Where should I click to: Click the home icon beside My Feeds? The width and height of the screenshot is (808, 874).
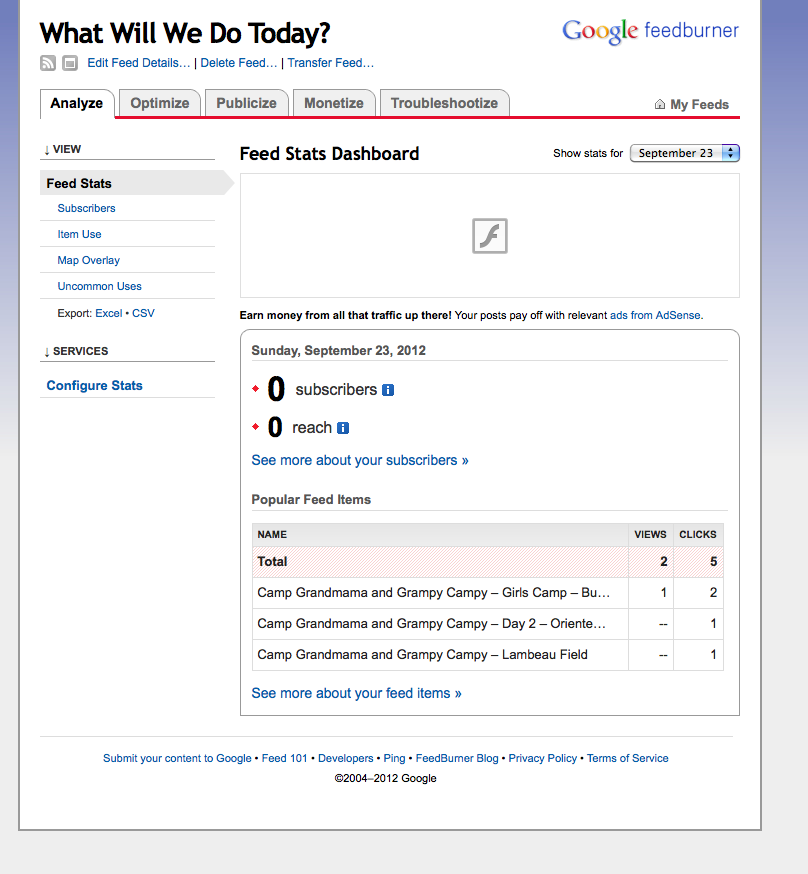point(660,104)
